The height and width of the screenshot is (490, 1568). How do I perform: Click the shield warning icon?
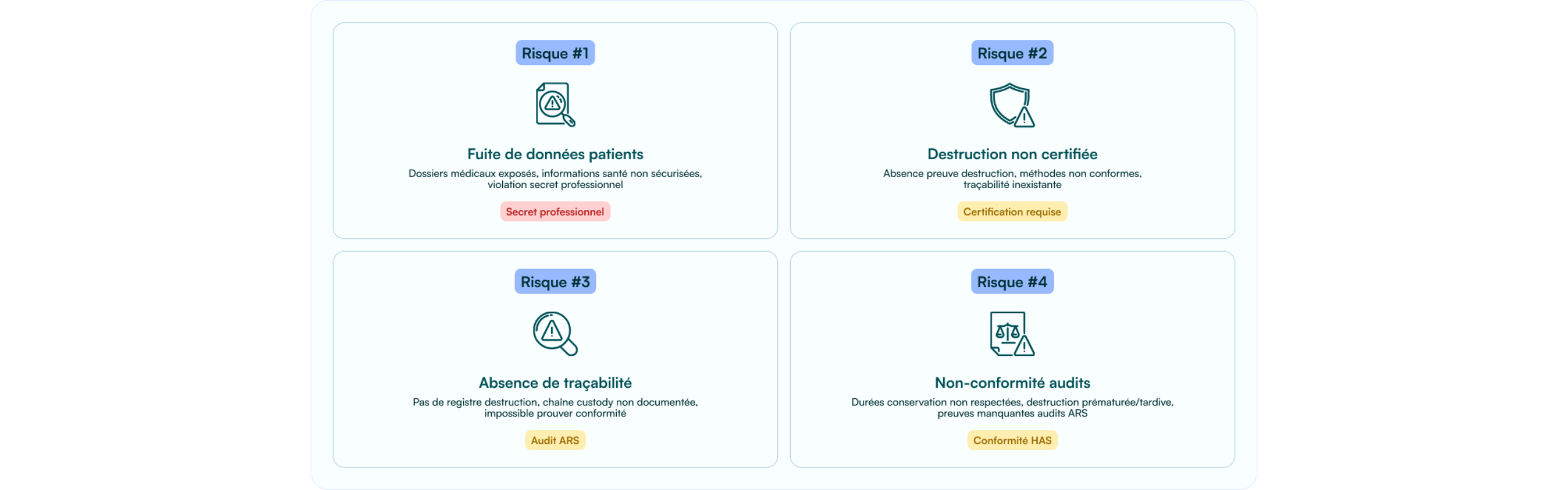click(1012, 105)
